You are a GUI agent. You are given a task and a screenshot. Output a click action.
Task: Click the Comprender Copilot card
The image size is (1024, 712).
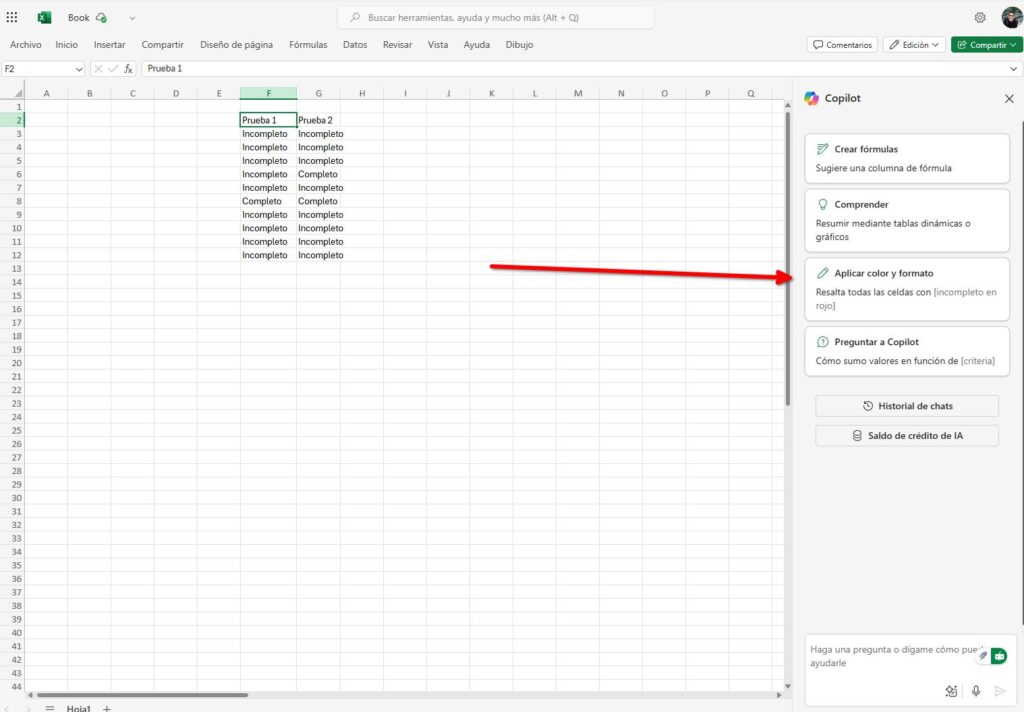[x=907, y=221]
